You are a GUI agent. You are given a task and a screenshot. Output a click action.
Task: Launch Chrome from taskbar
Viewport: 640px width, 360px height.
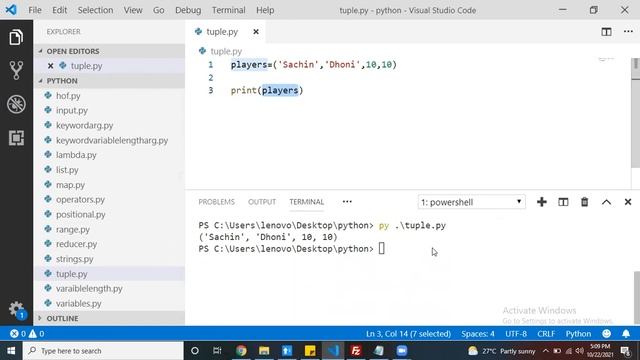(241, 351)
